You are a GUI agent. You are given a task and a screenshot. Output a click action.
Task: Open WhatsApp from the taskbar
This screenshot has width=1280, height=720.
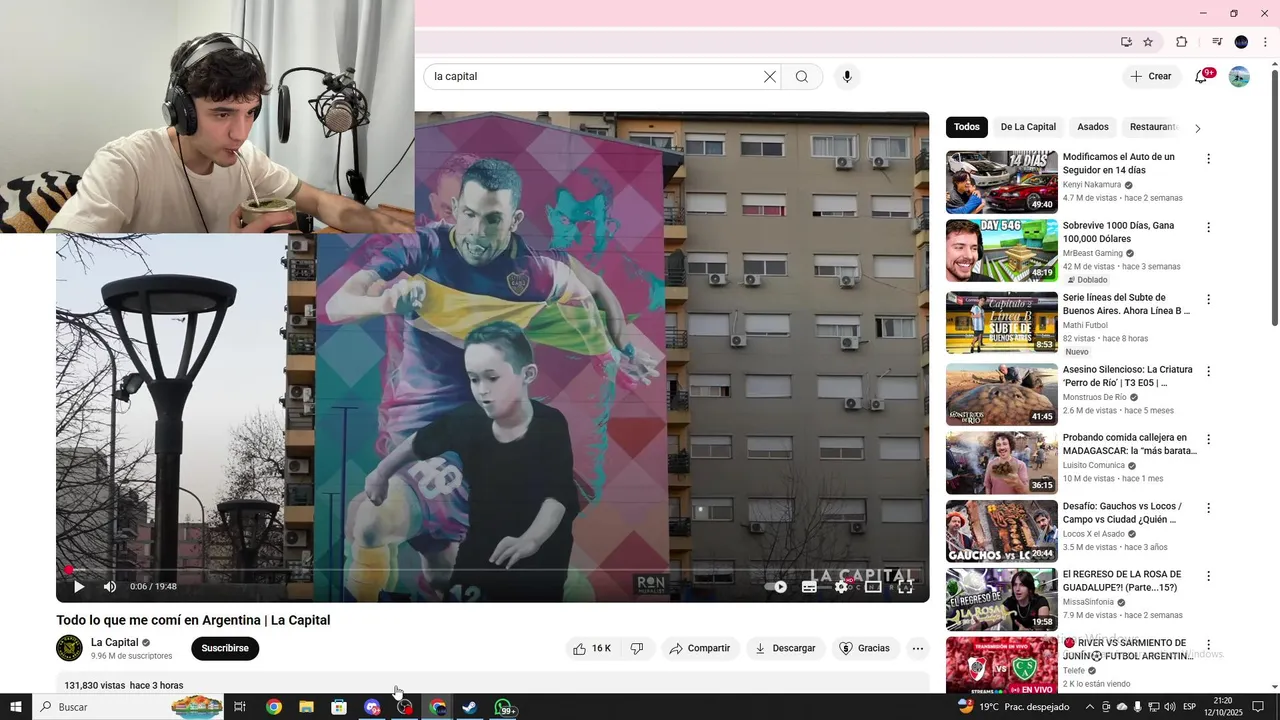(x=504, y=707)
